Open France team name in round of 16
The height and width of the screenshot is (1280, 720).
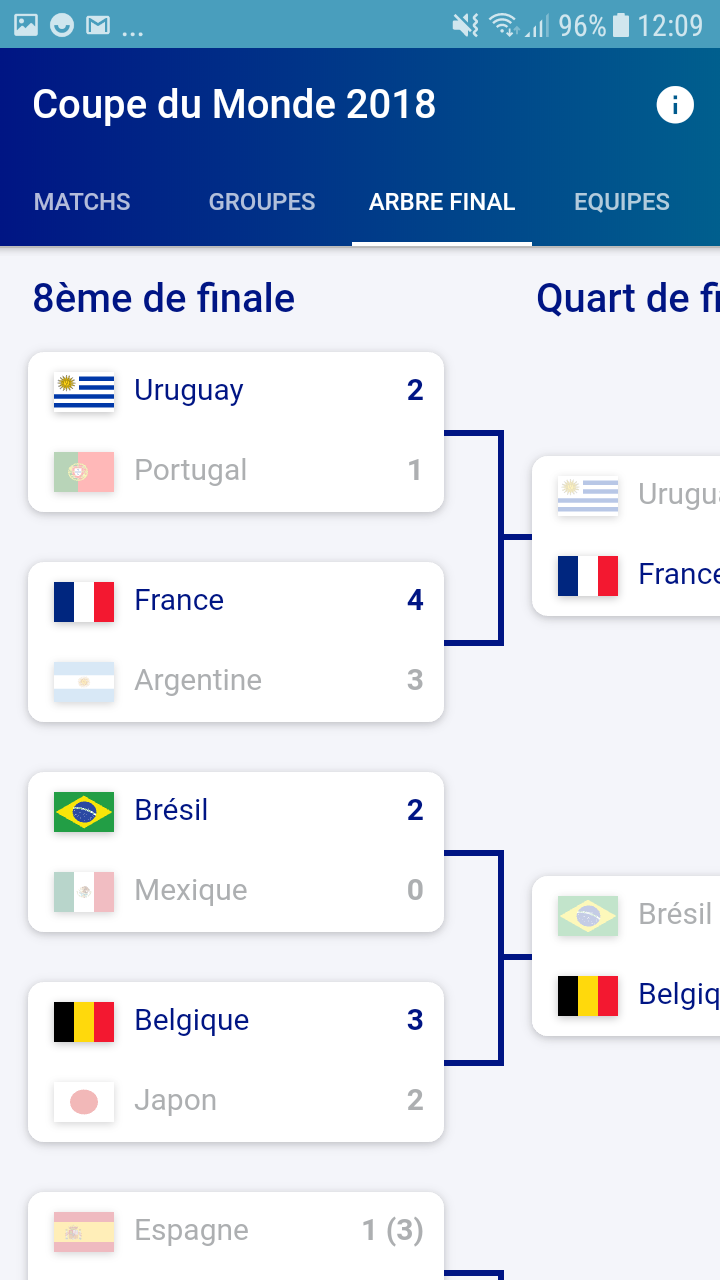pos(179,600)
